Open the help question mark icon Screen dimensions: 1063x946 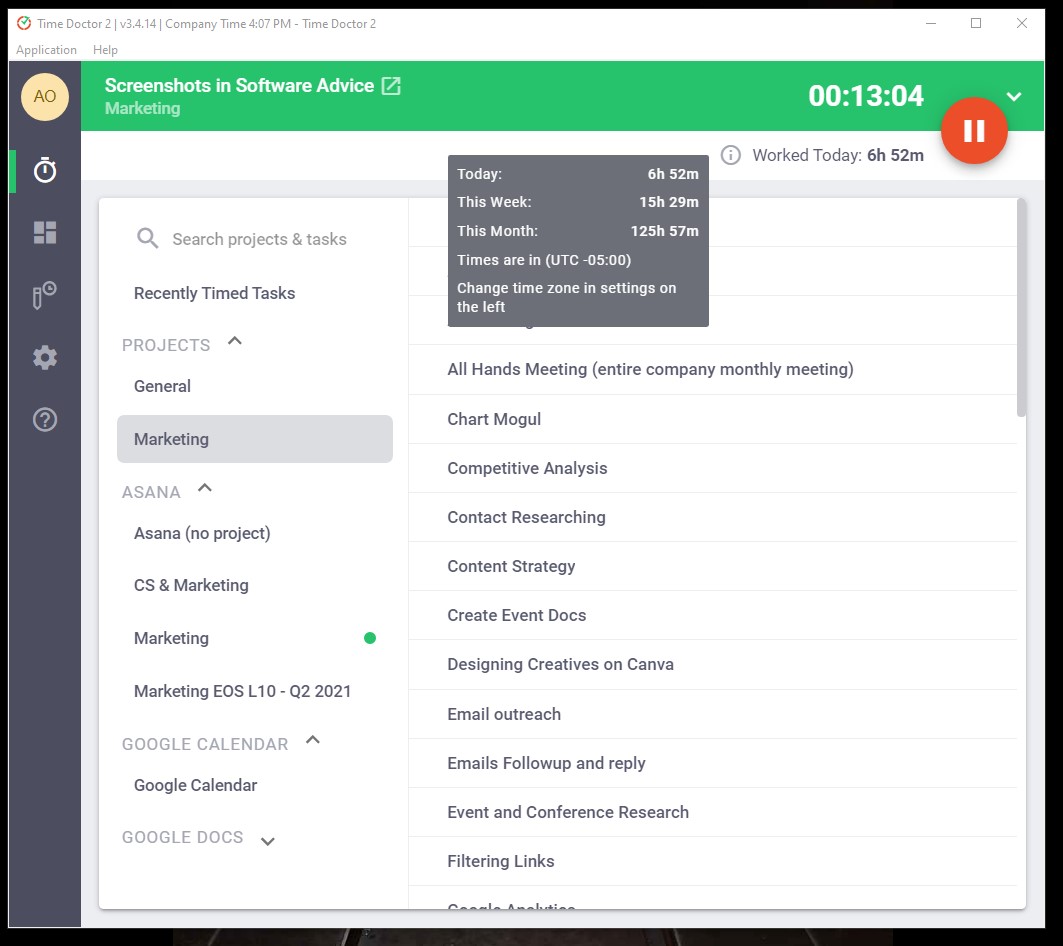click(45, 420)
